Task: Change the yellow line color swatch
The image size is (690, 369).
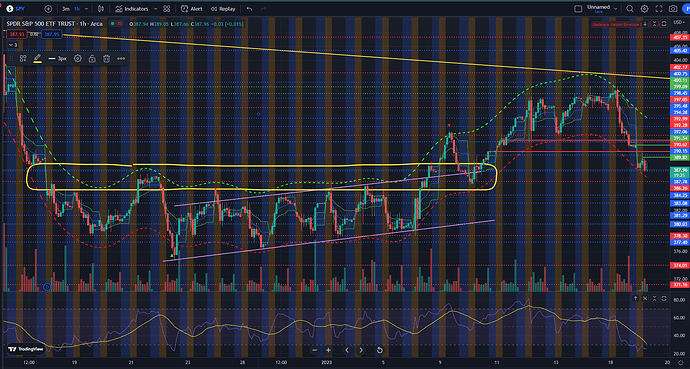Action: pos(37,58)
